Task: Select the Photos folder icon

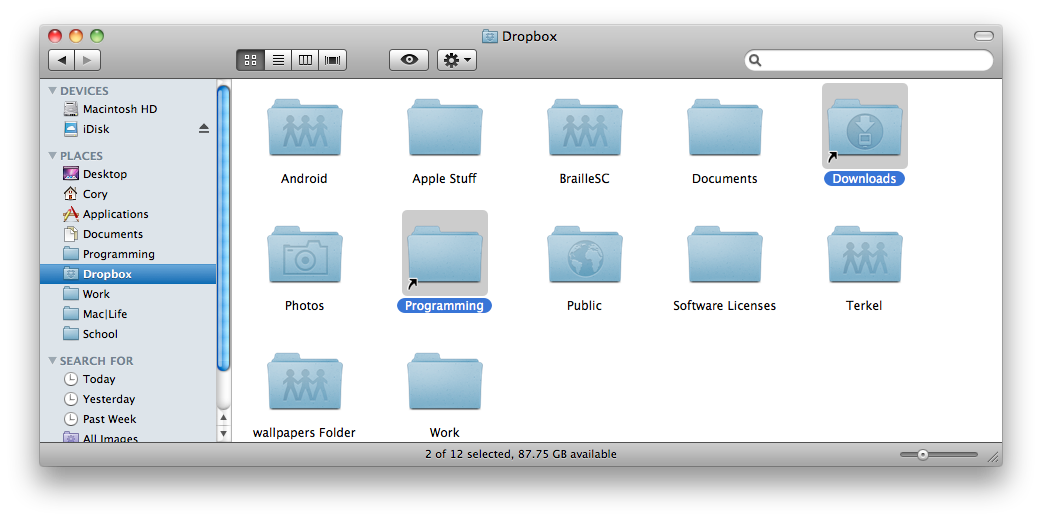Action: [x=305, y=255]
